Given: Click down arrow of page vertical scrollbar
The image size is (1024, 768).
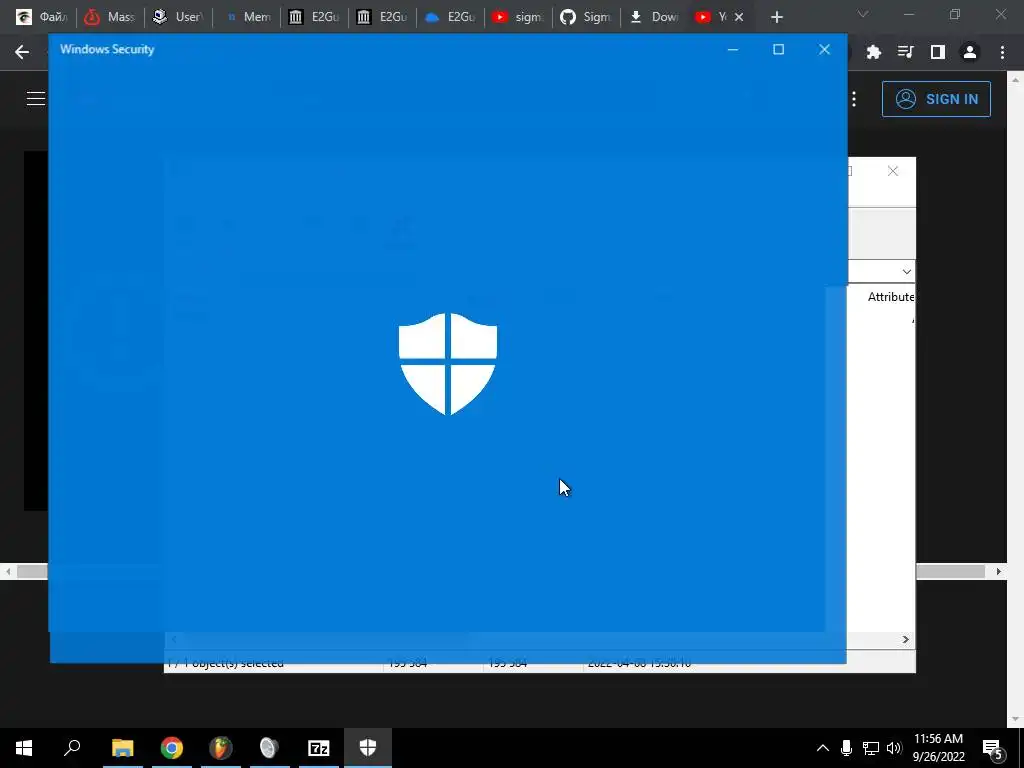Looking at the screenshot, I should coord(1016,719).
